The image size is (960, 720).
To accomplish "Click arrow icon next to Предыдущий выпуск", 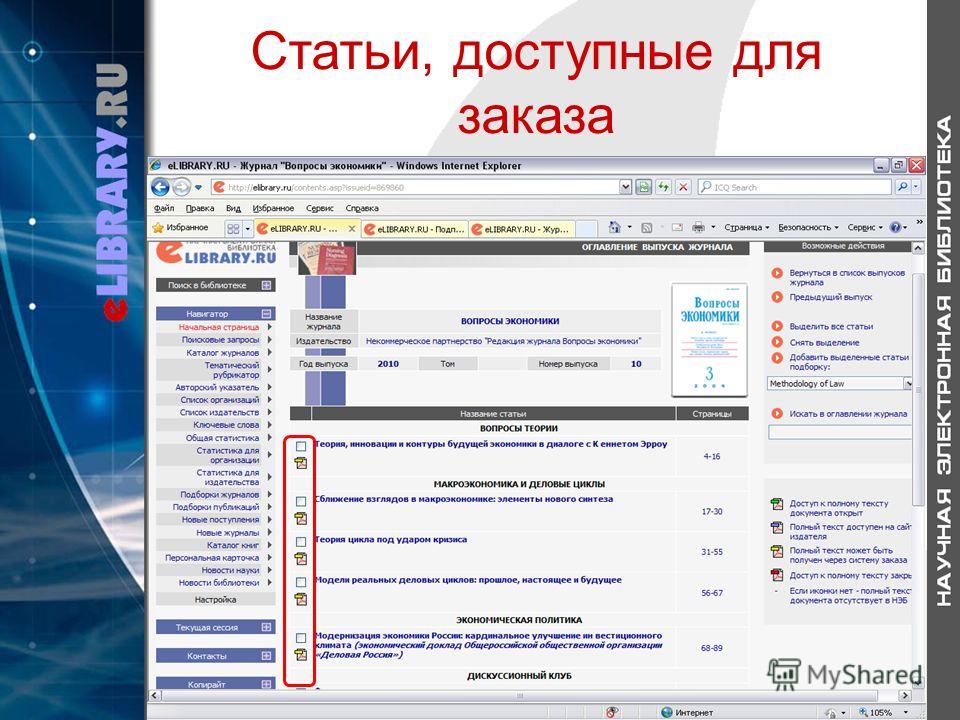I will point(777,297).
